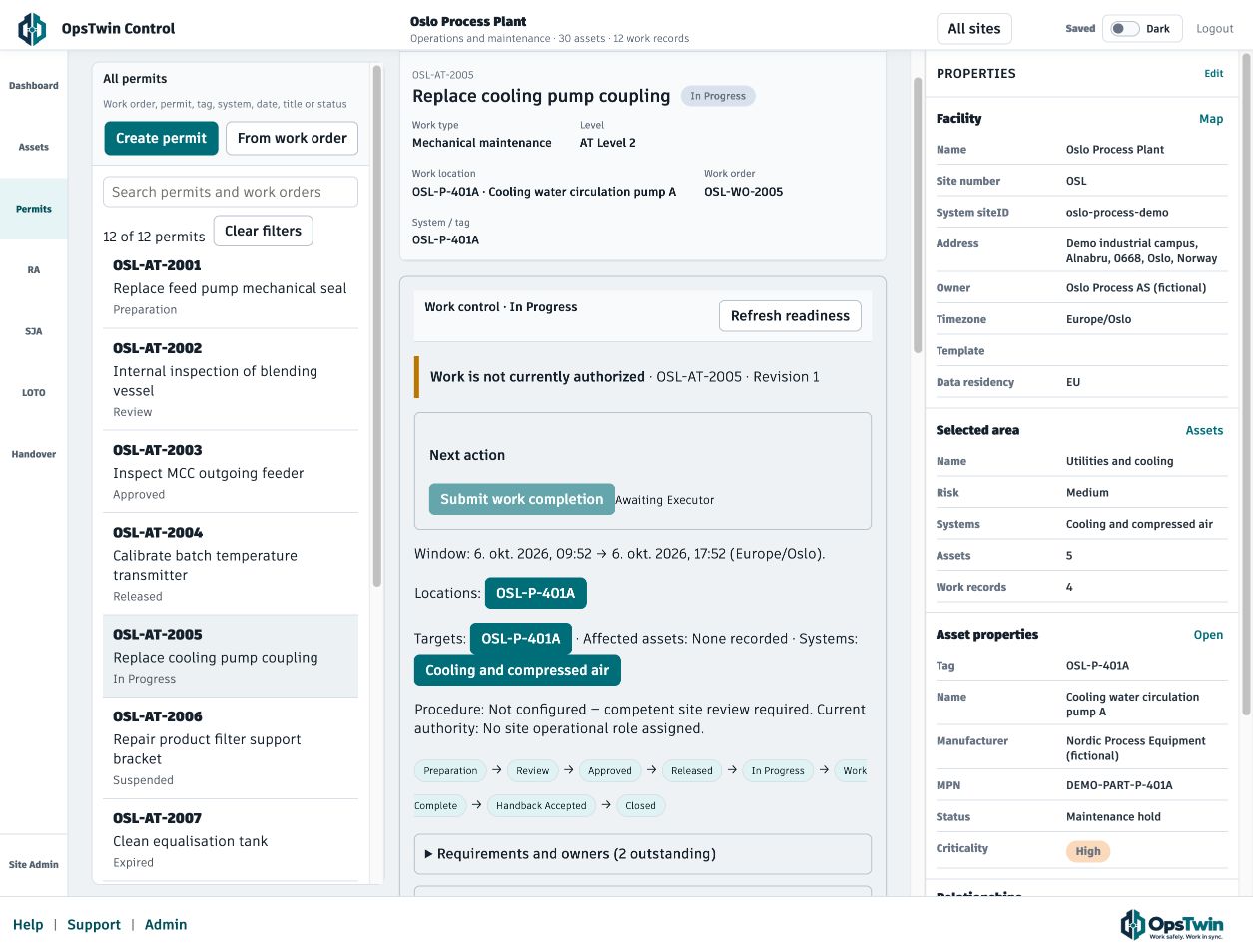Open the Facility Map link
The image size is (1253, 952).
pyautogui.click(x=1211, y=119)
